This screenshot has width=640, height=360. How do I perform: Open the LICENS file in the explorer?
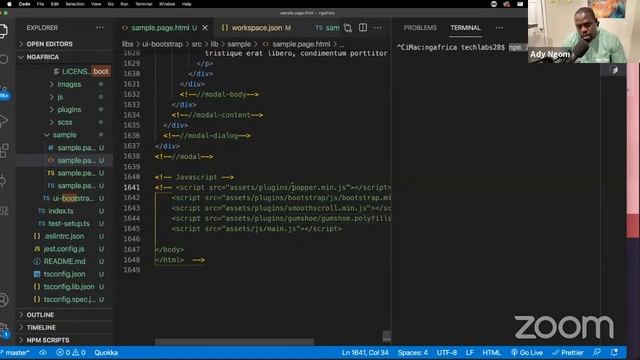pyautogui.click(x=75, y=72)
